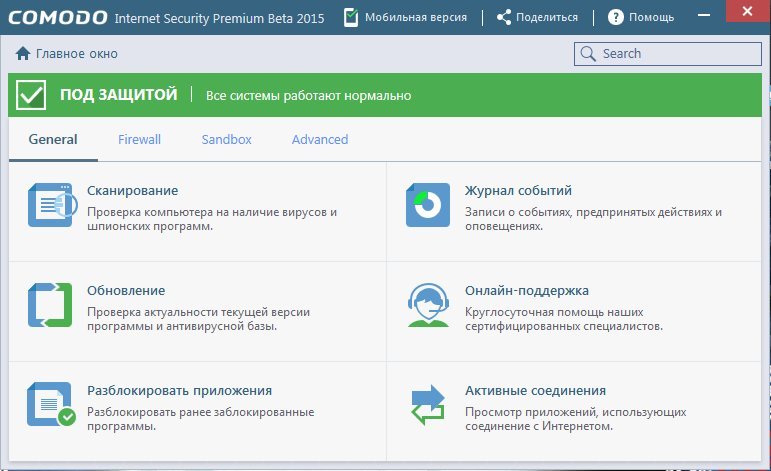Click the Активные соединения arrows icon
The image size is (771, 471).
point(428,405)
